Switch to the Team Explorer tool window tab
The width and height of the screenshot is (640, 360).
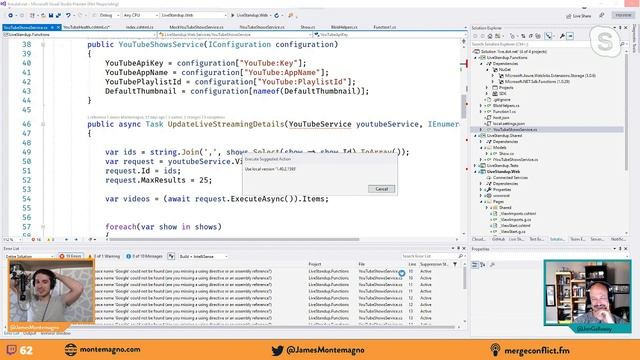pos(577,239)
